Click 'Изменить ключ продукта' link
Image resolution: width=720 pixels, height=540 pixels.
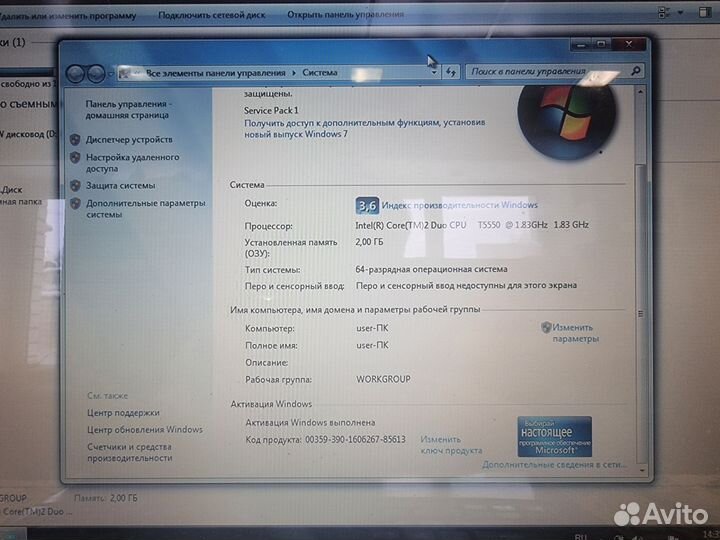click(451, 445)
